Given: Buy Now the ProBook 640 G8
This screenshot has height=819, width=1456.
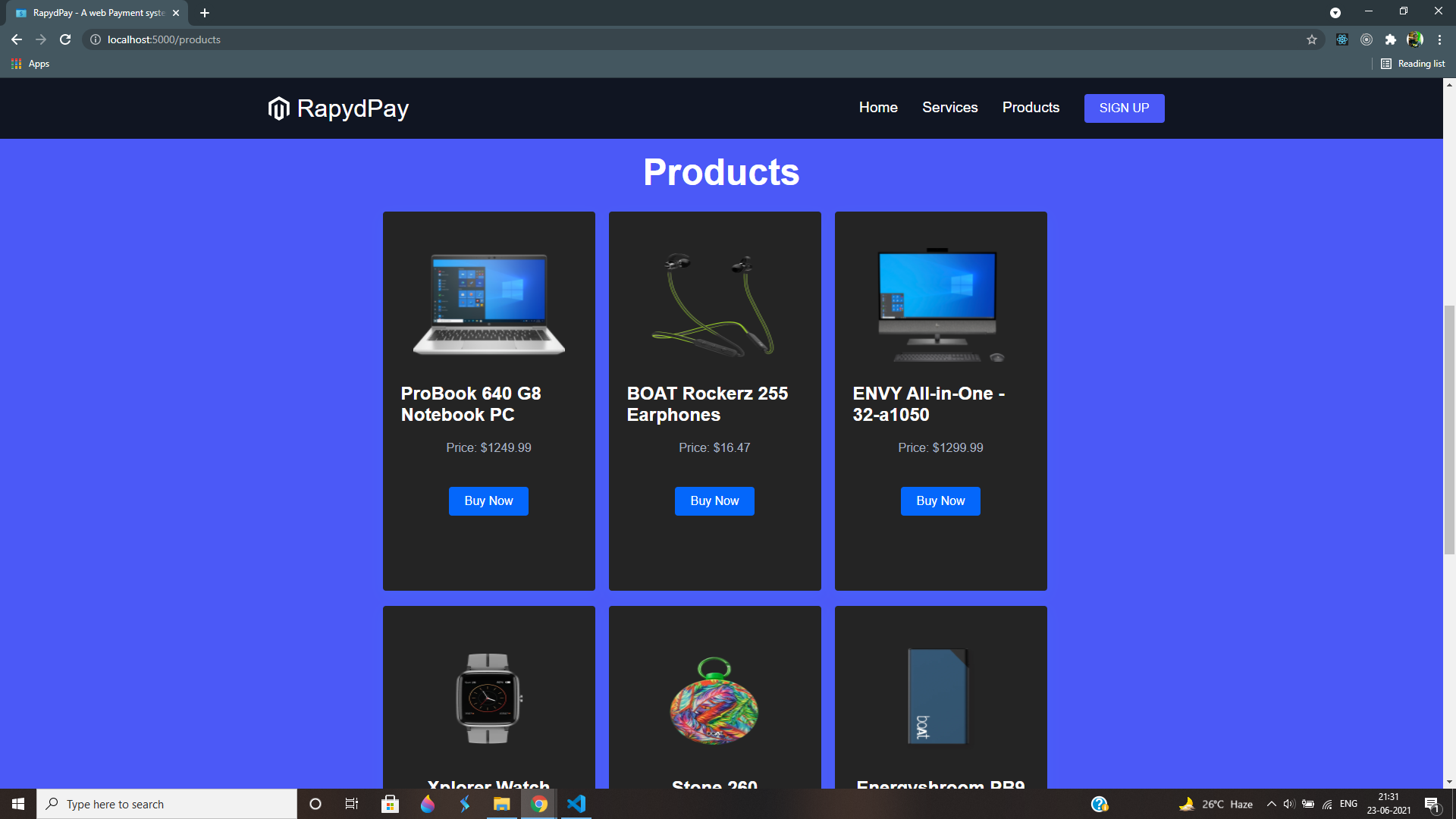Looking at the screenshot, I should tap(488, 500).
